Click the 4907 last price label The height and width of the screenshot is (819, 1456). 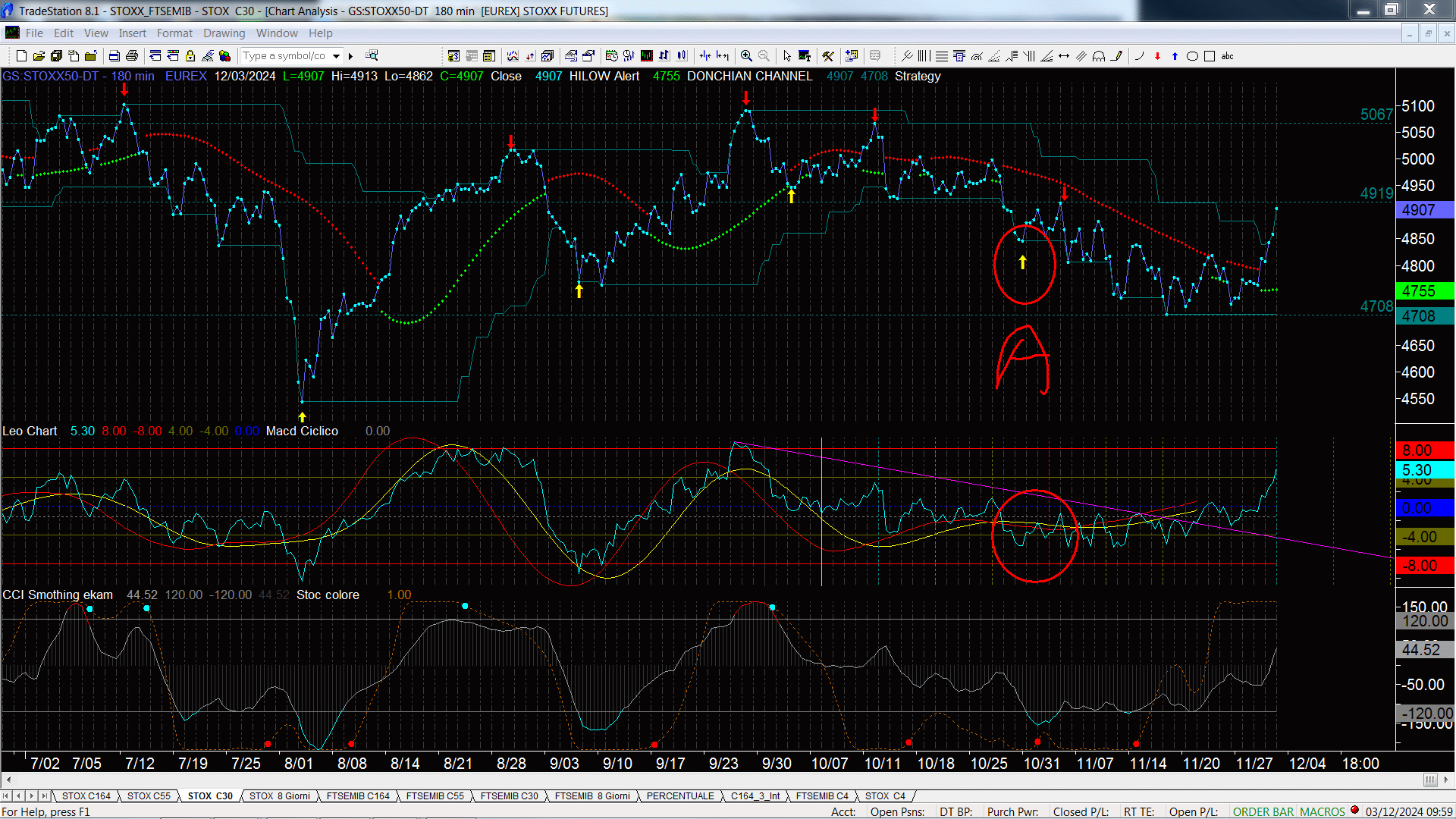pos(1425,210)
